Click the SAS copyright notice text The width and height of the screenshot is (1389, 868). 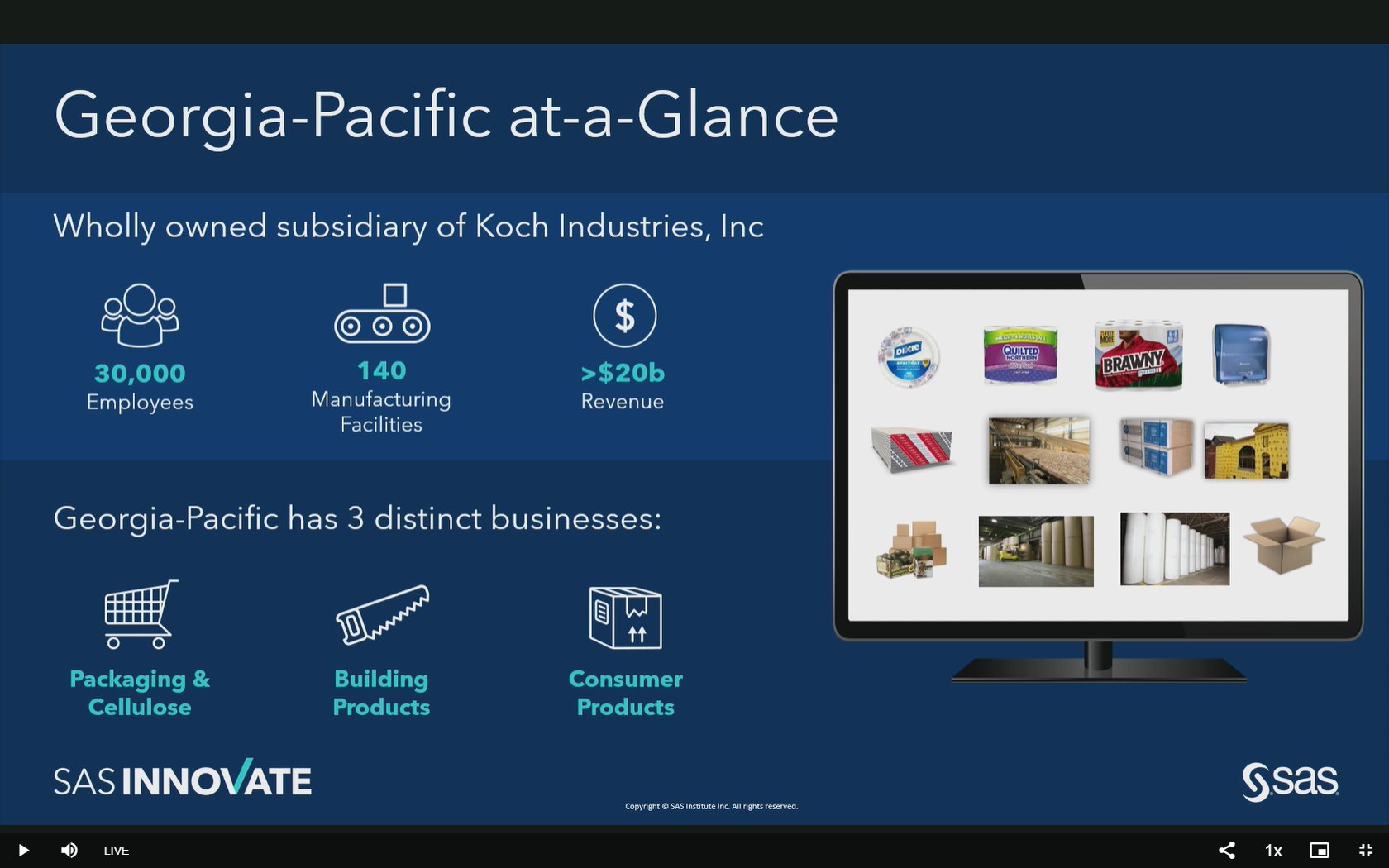[x=711, y=806]
